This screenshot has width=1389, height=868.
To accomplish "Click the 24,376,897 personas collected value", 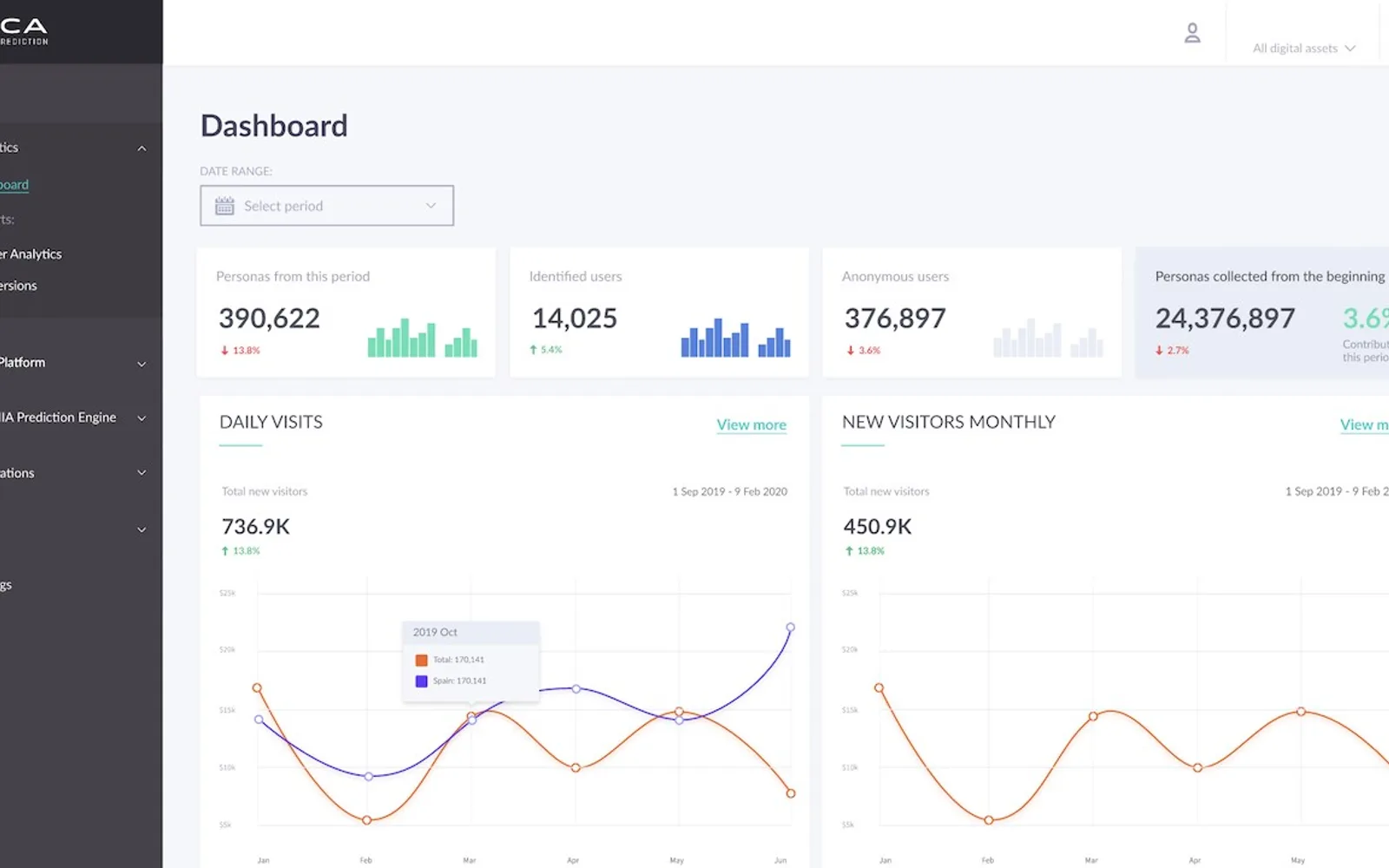I will click(x=1225, y=319).
